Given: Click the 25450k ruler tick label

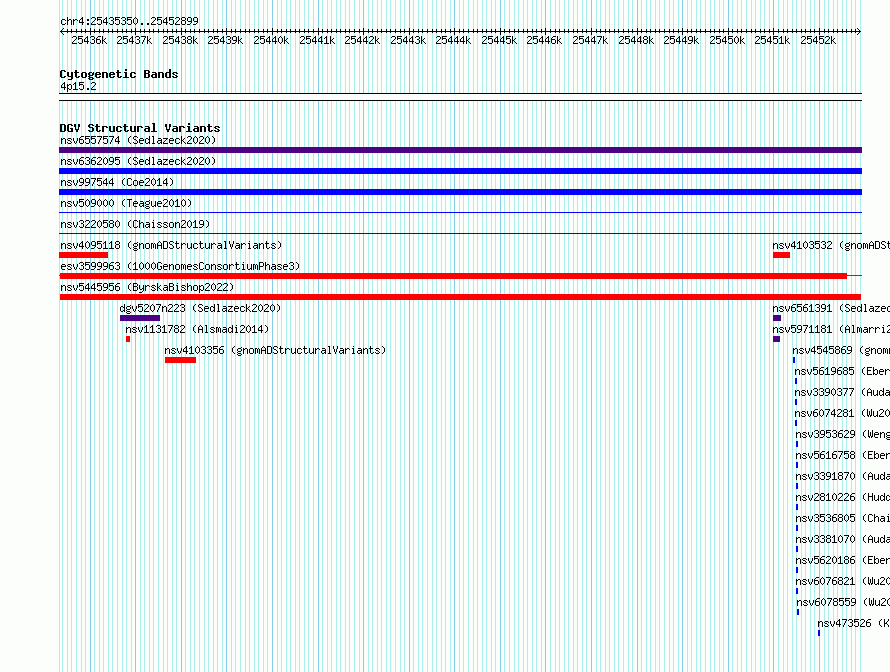Looking at the screenshot, I should click(x=727, y=40).
